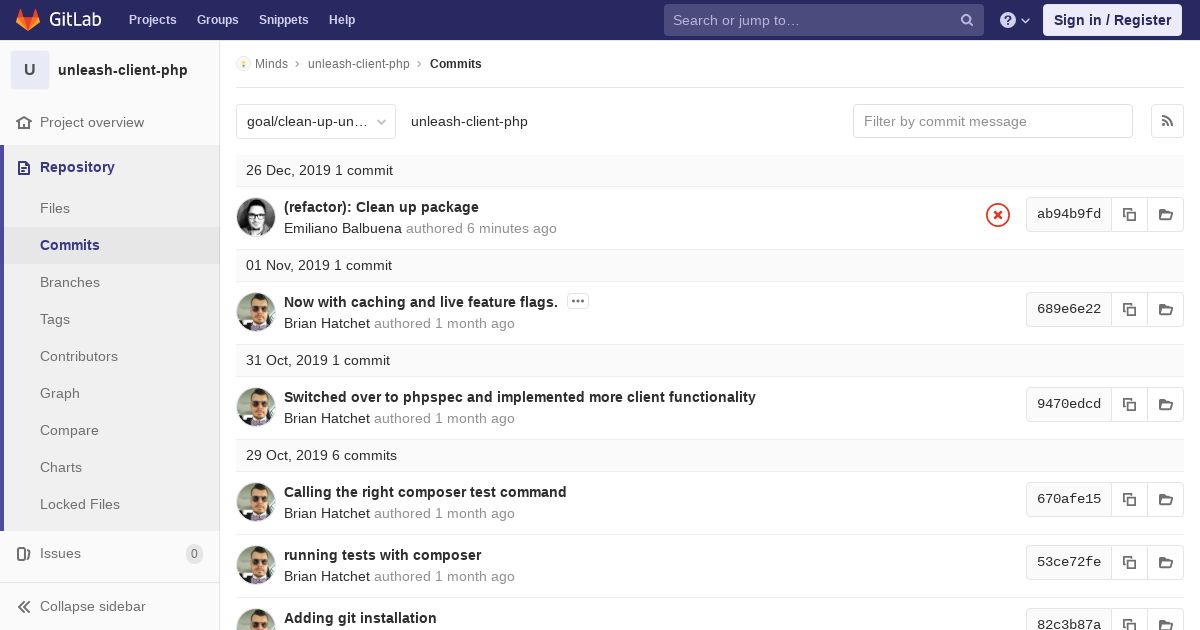1200x630 pixels.
Task: Go to Branches in sidebar
Action: pos(70,282)
